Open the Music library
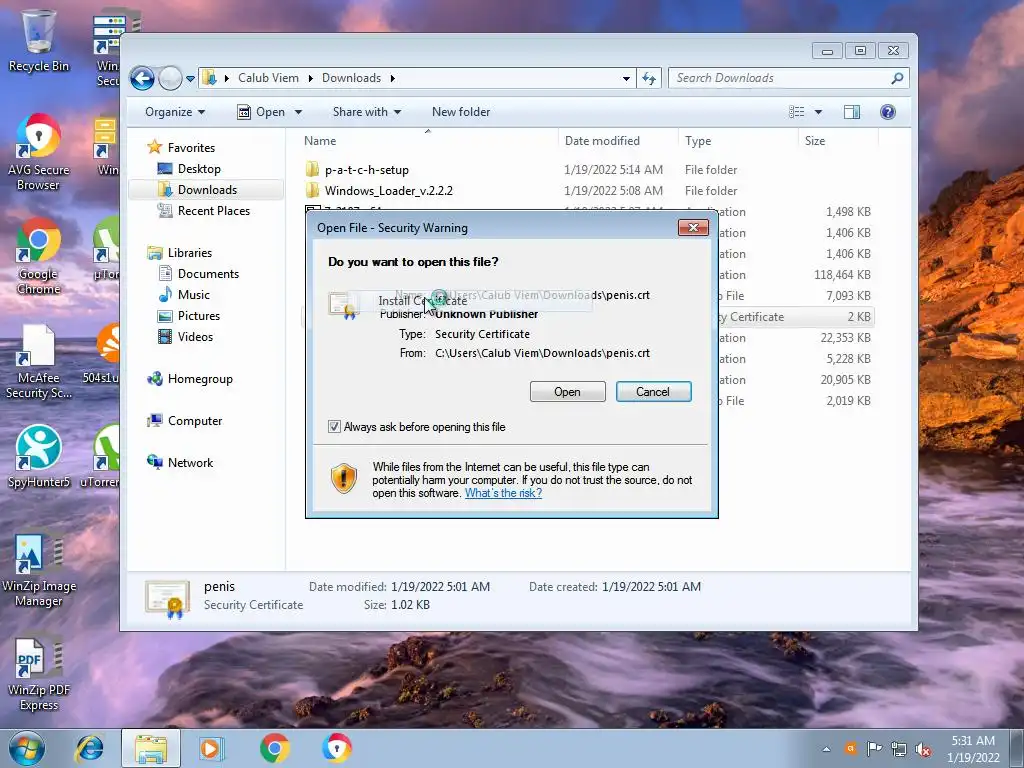1024x768 pixels. point(193,295)
